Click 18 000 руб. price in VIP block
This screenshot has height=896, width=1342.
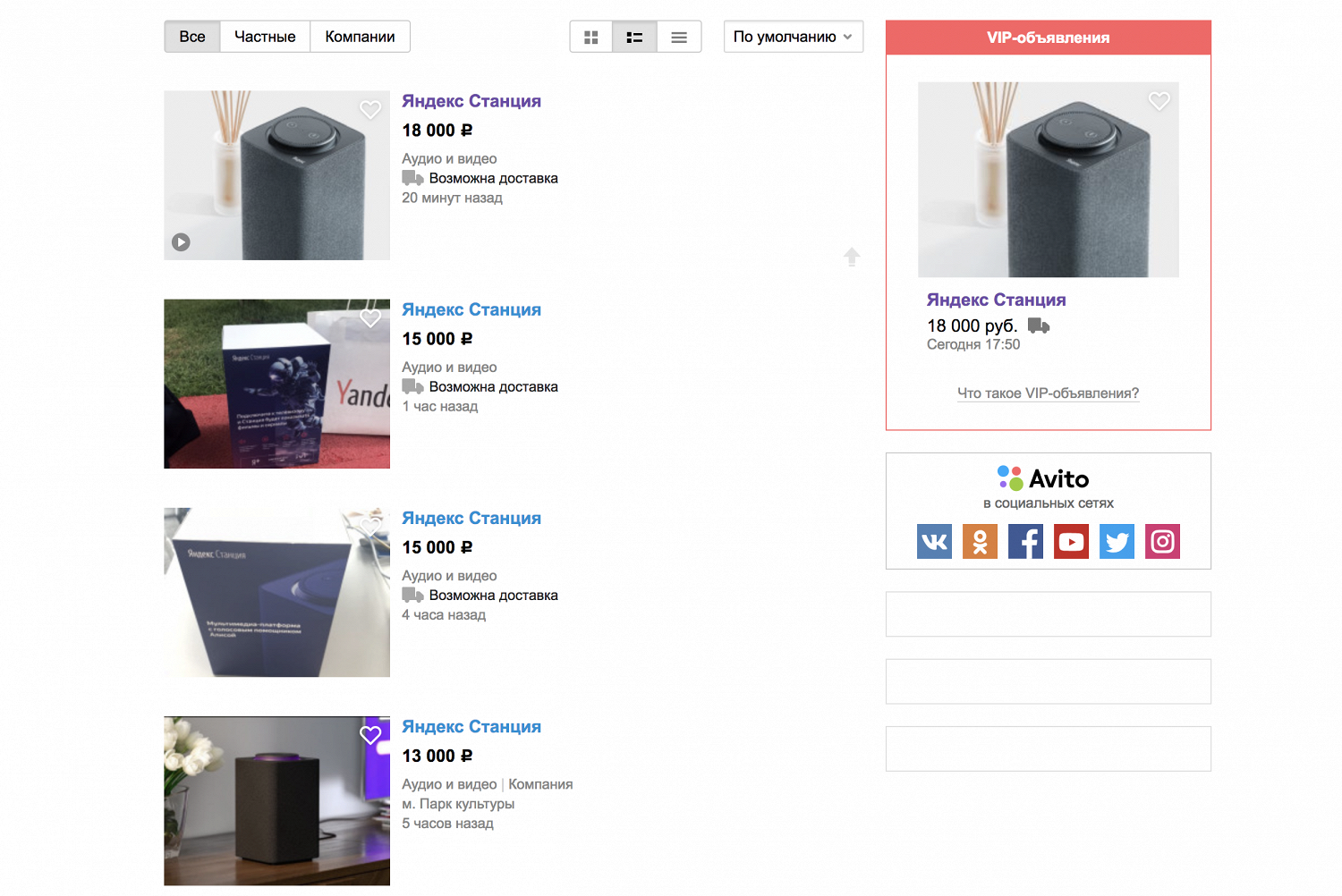[972, 325]
